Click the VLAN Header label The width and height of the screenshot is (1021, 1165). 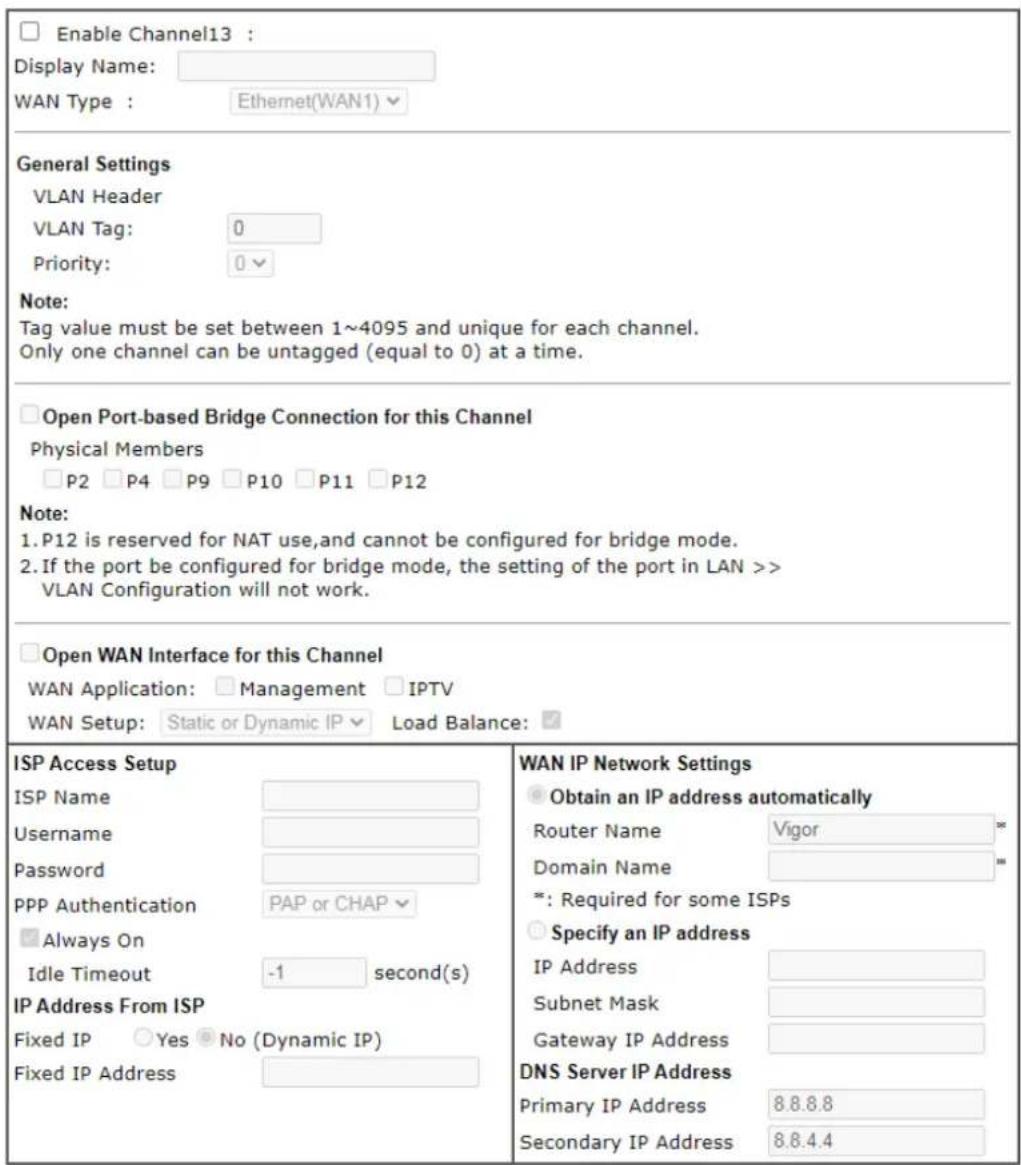97,196
